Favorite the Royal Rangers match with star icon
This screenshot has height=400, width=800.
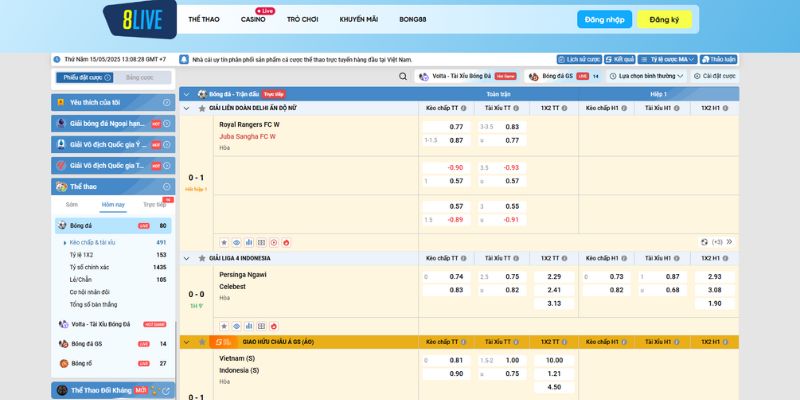click(224, 242)
